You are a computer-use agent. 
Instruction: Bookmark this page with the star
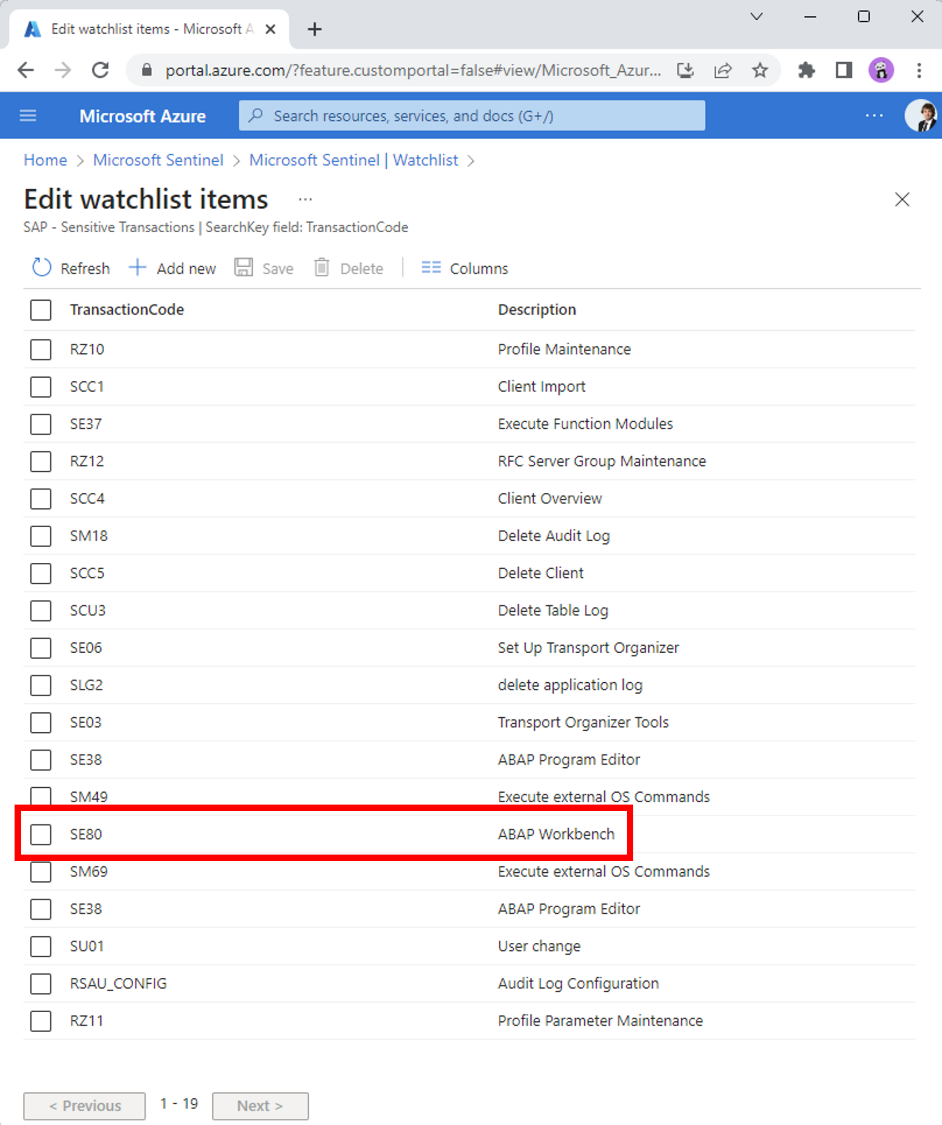760,70
